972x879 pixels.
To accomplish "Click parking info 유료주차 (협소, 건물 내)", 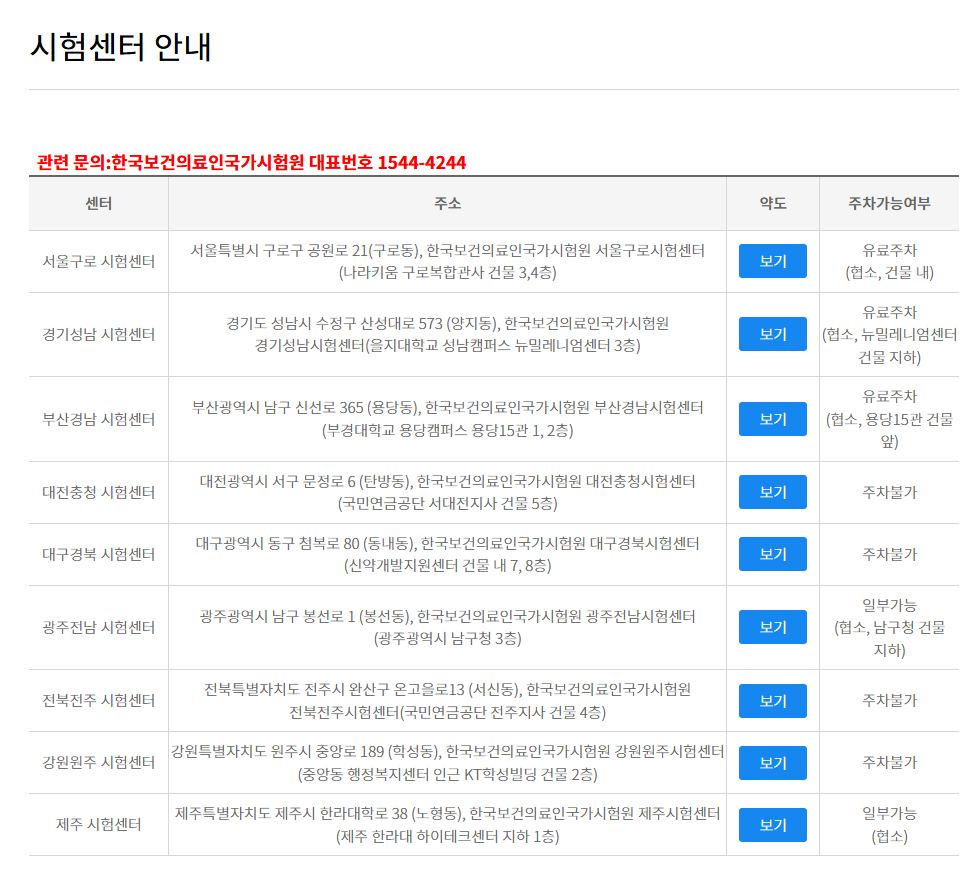I will click(x=889, y=262).
